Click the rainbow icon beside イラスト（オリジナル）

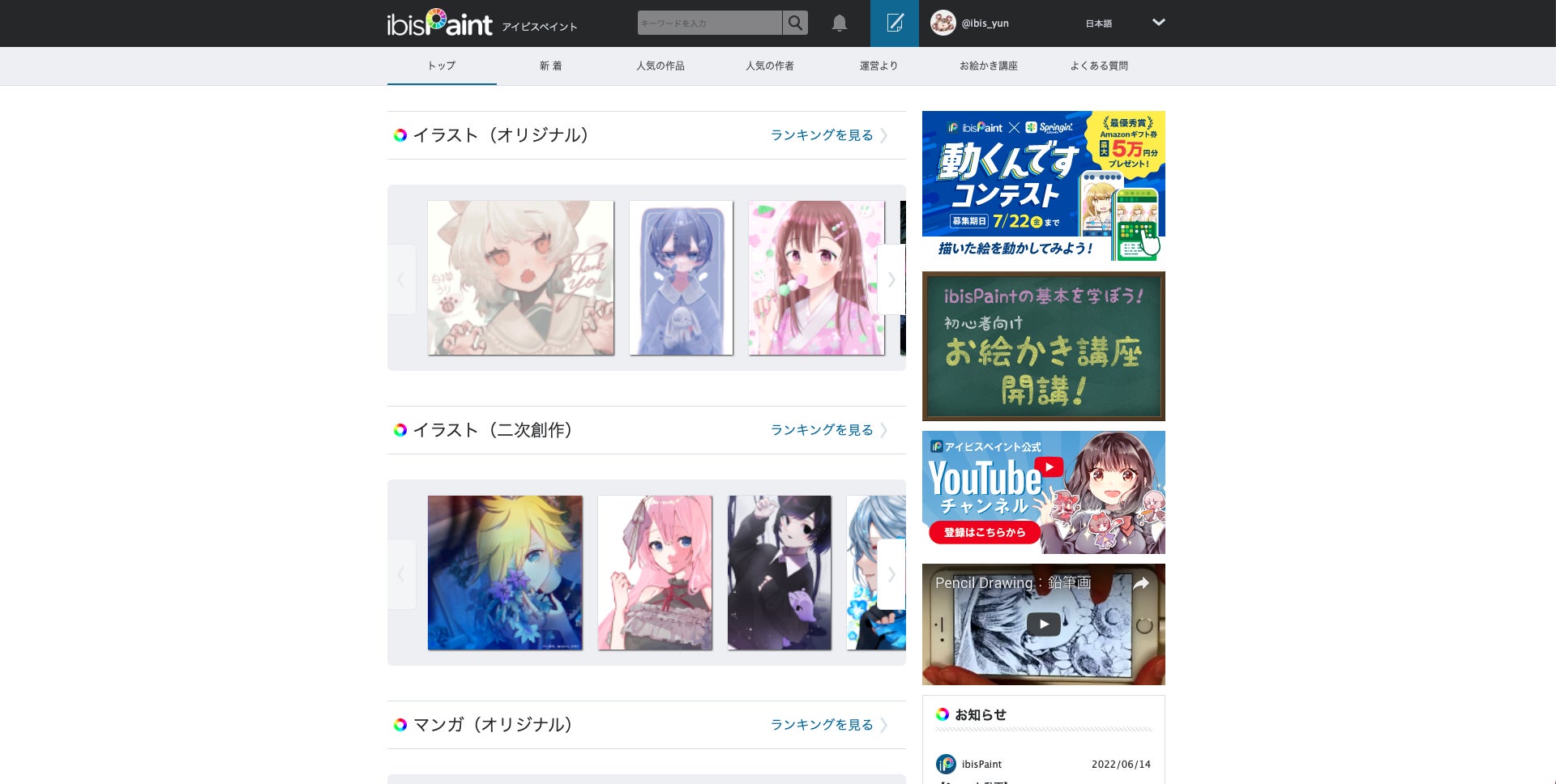click(400, 135)
